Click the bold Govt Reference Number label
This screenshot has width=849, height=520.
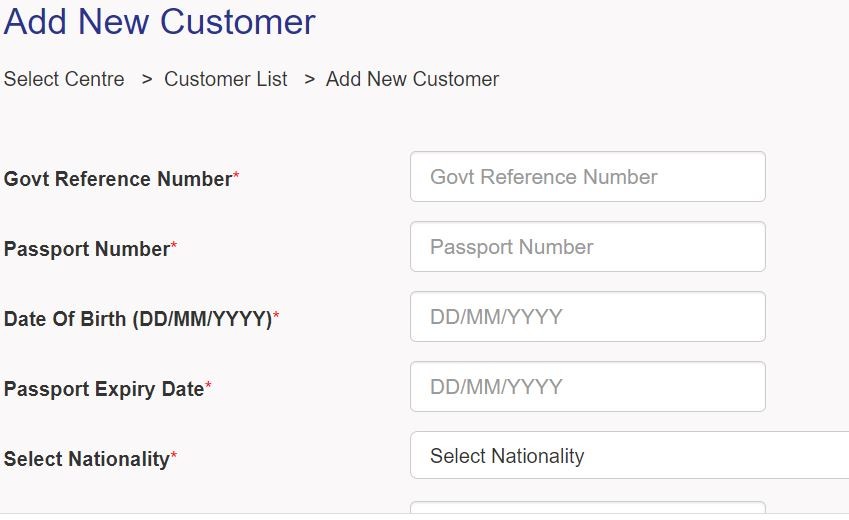pos(118,179)
